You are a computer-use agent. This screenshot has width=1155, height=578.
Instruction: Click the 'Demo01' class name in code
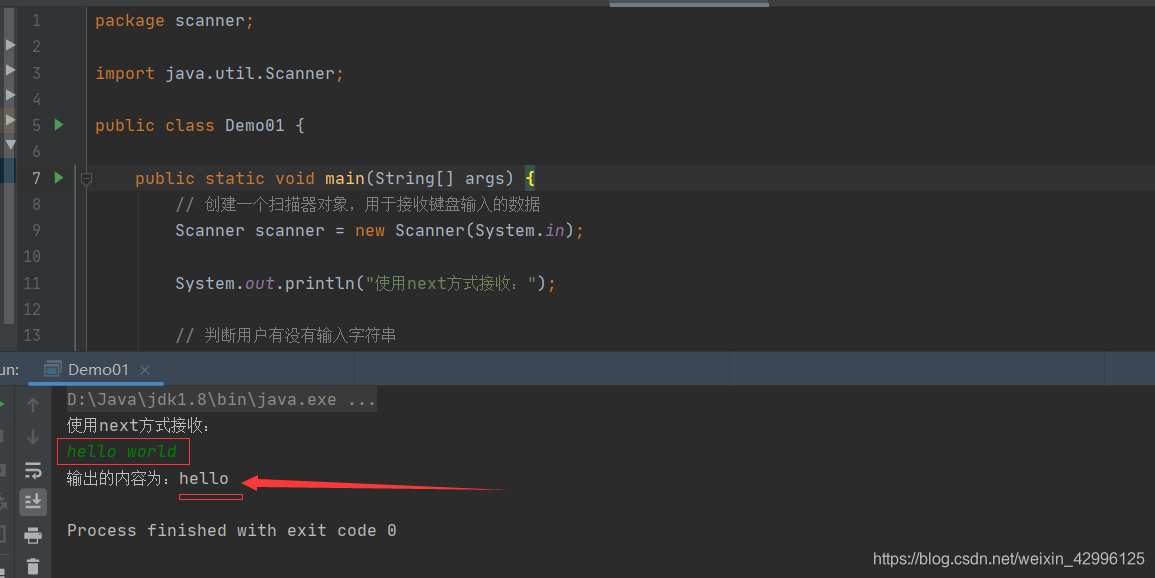click(255, 125)
